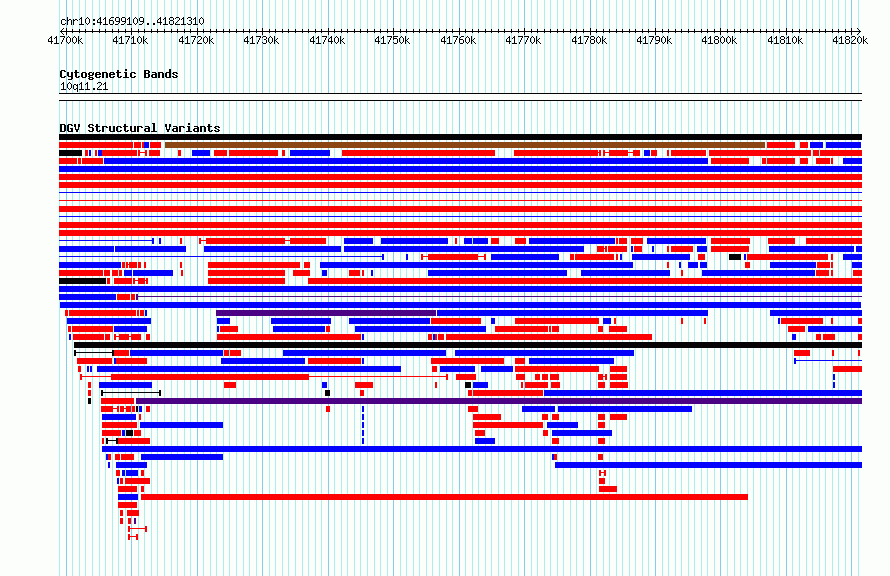This screenshot has height=576, width=890.
Task: Select the tiny black square variant near 41761k
Action: pyautogui.click(x=468, y=385)
